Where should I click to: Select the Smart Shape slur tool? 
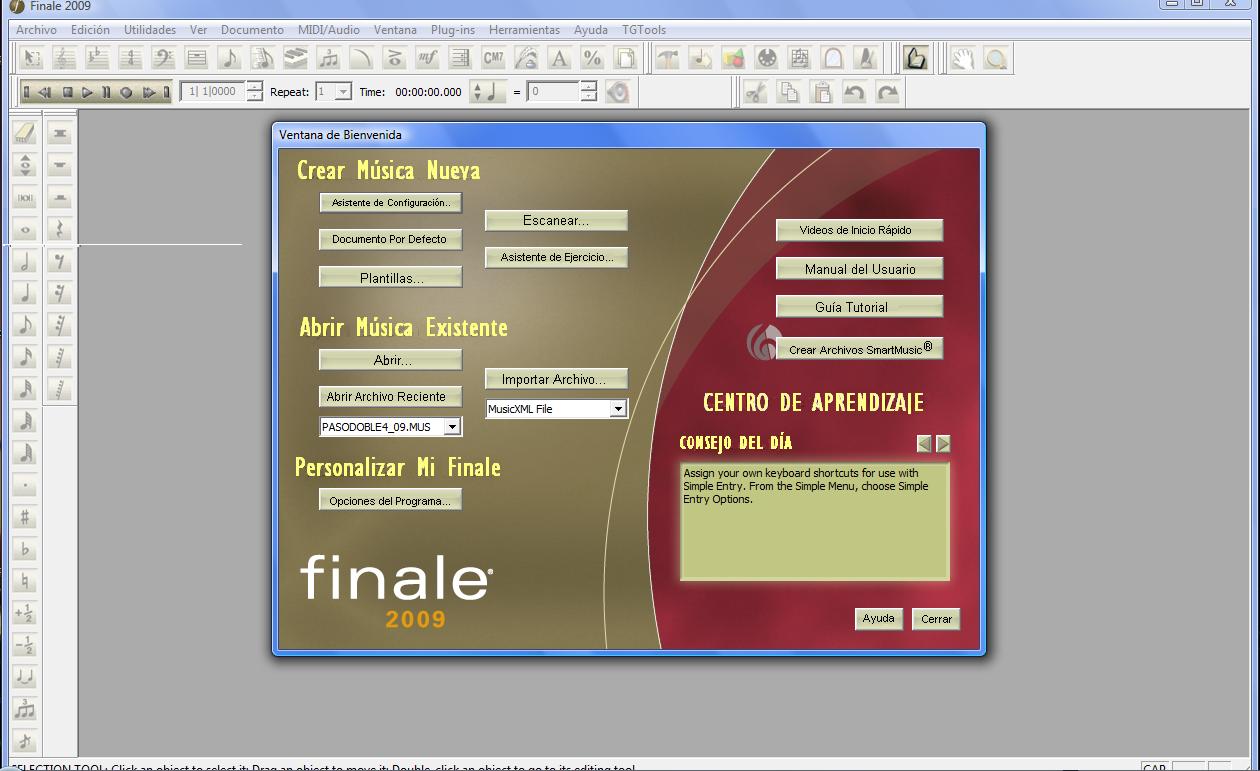[x=362, y=59]
